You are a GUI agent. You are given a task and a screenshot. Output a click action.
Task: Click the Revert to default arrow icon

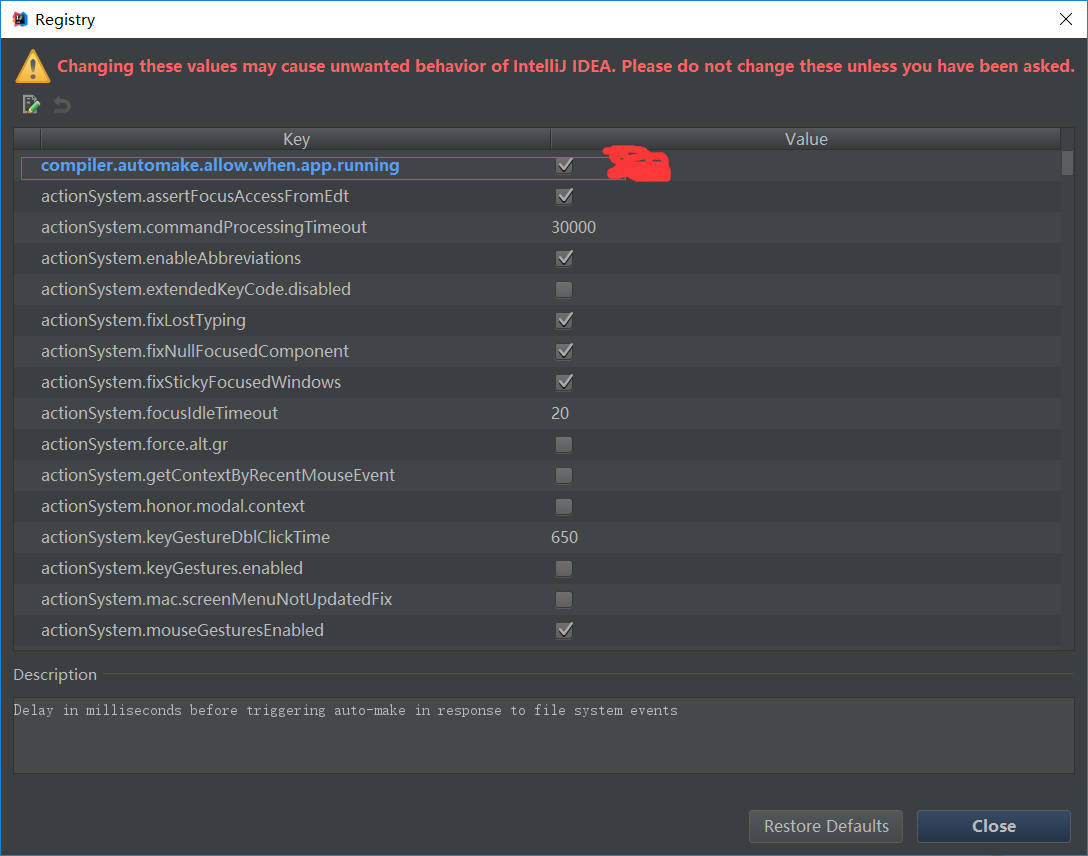[62, 105]
